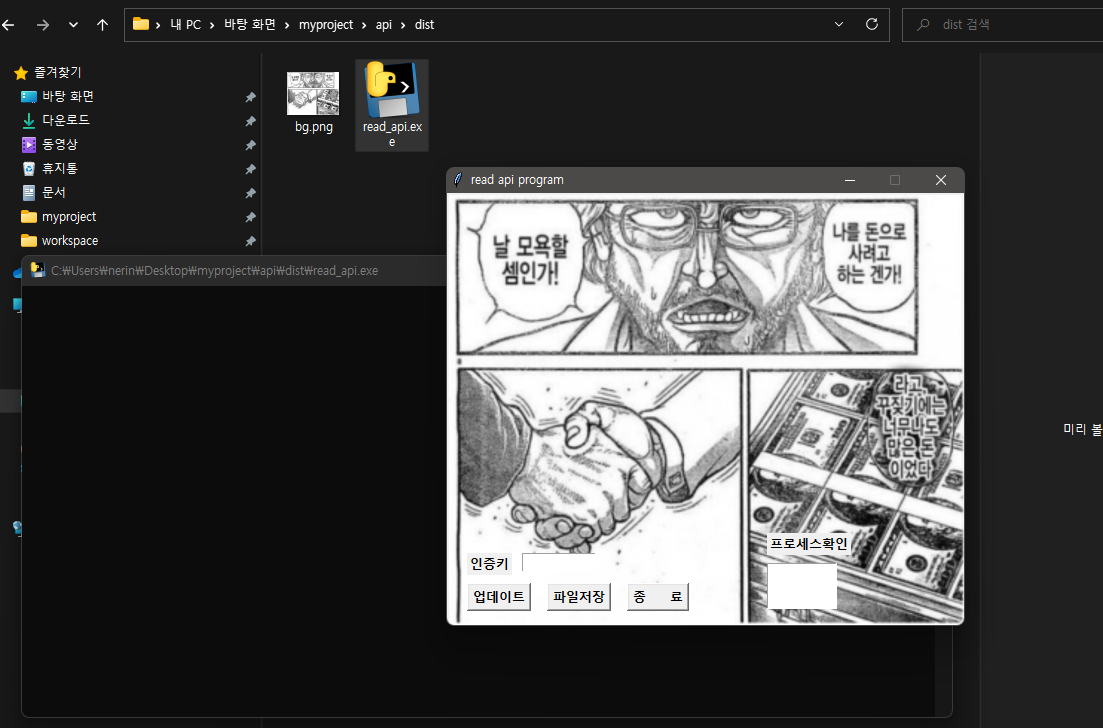Click the dist 검색 search field
This screenshot has width=1103, height=728.
tap(1002, 25)
